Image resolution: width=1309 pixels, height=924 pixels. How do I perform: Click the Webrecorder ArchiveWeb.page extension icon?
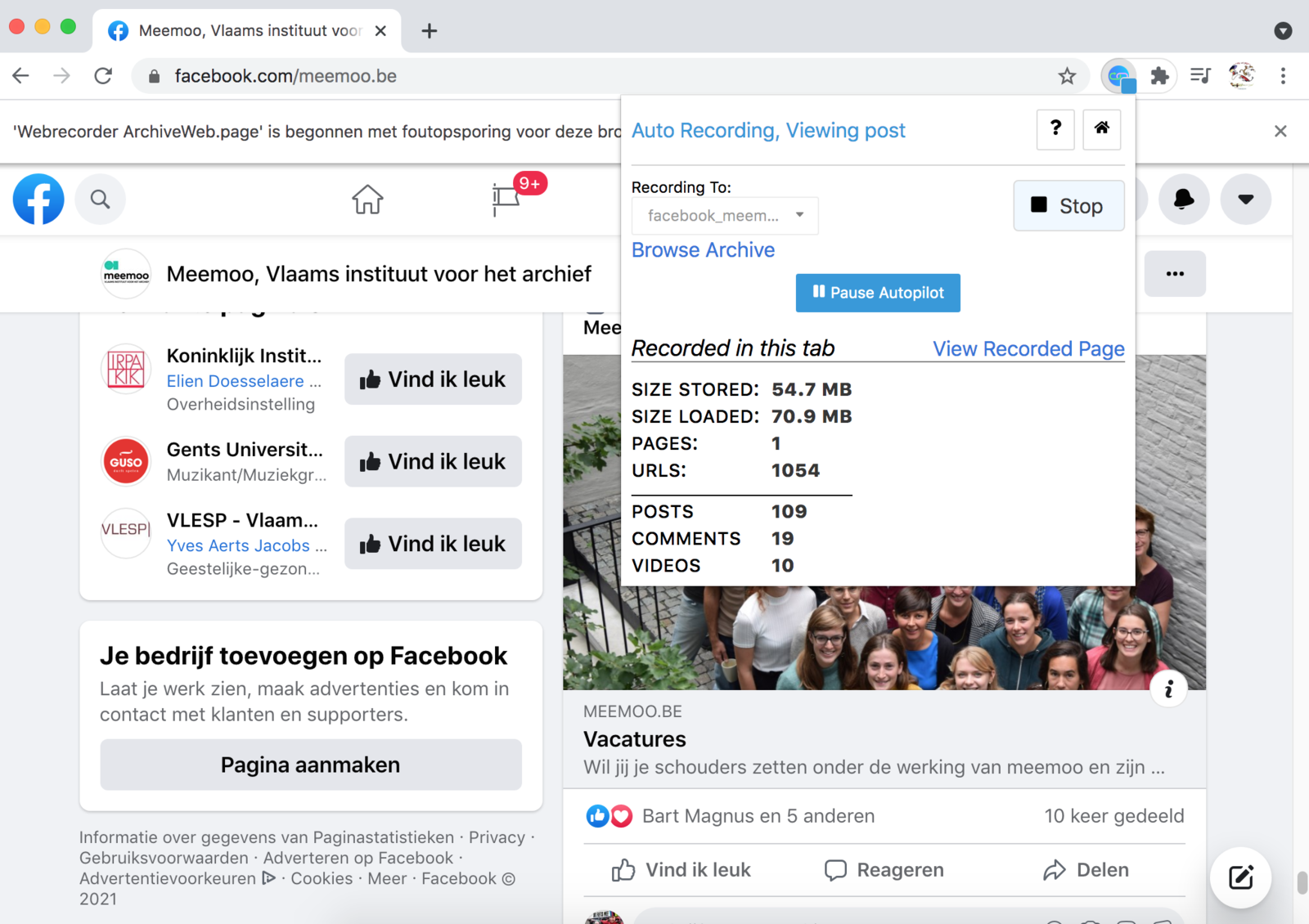pyautogui.click(x=1119, y=76)
